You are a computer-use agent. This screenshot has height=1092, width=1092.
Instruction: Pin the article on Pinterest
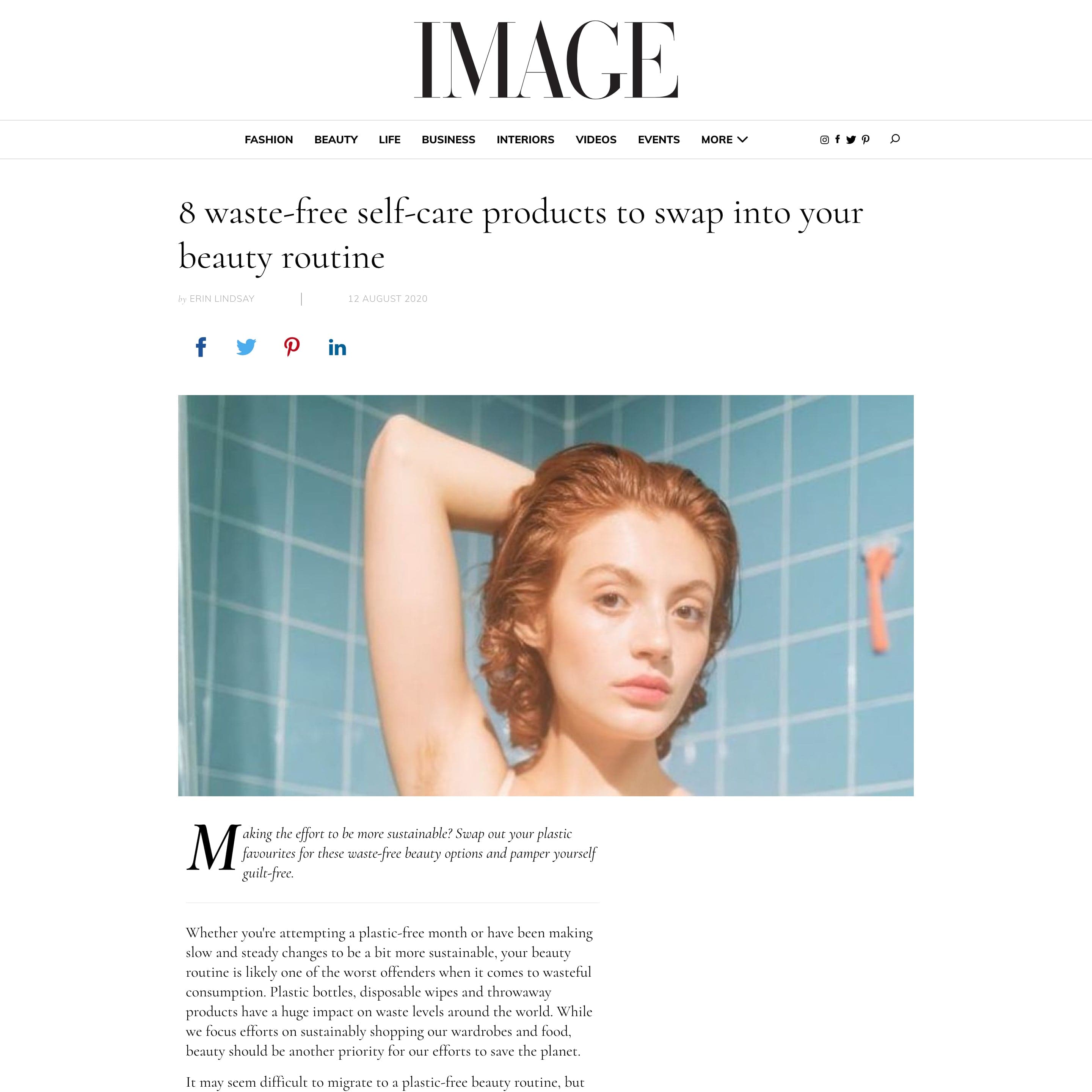click(x=292, y=347)
